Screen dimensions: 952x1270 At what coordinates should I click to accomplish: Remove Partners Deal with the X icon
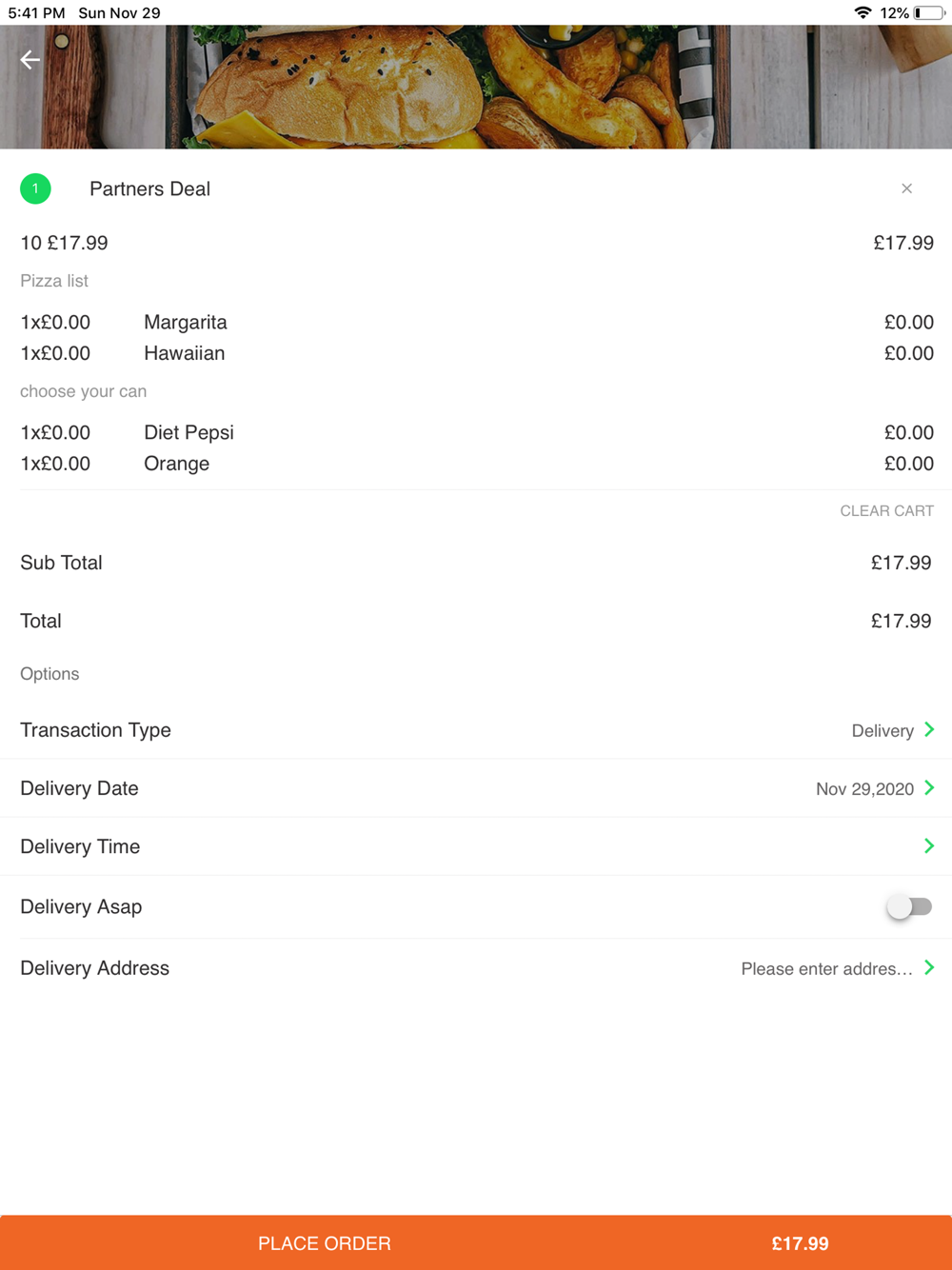[x=906, y=189]
